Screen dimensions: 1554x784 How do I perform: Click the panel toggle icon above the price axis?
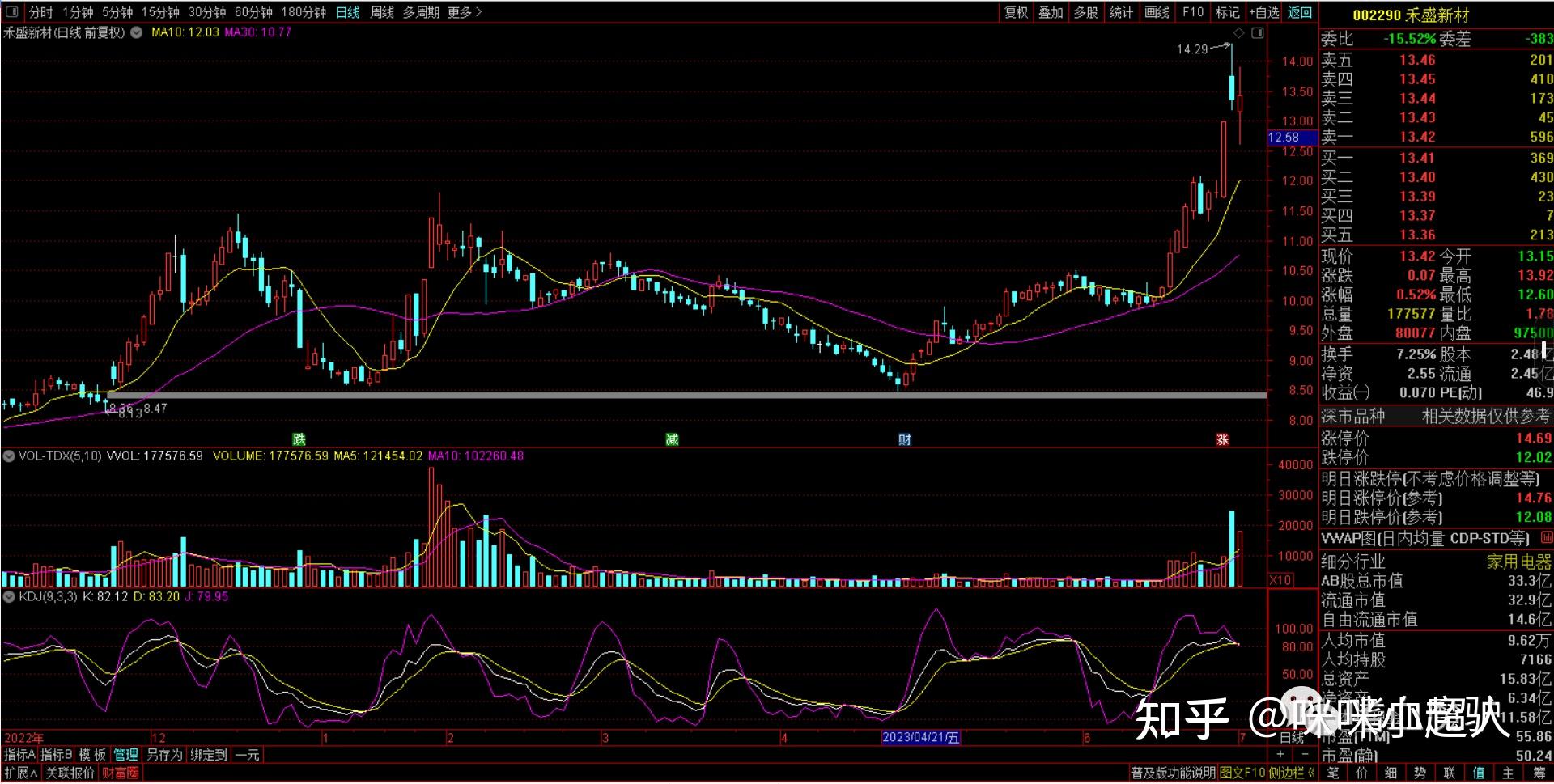click(x=1257, y=33)
